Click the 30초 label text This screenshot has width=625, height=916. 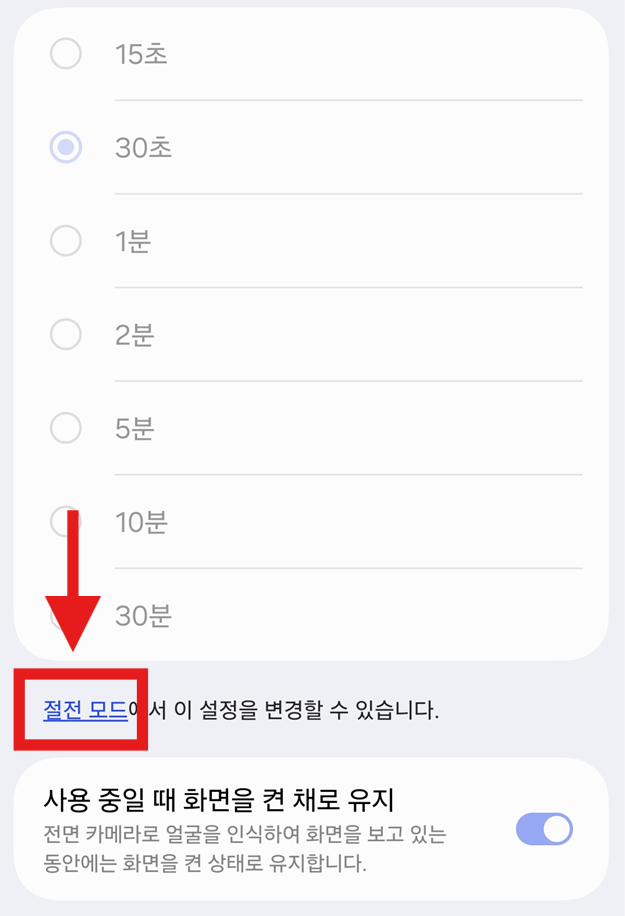click(x=139, y=147)
